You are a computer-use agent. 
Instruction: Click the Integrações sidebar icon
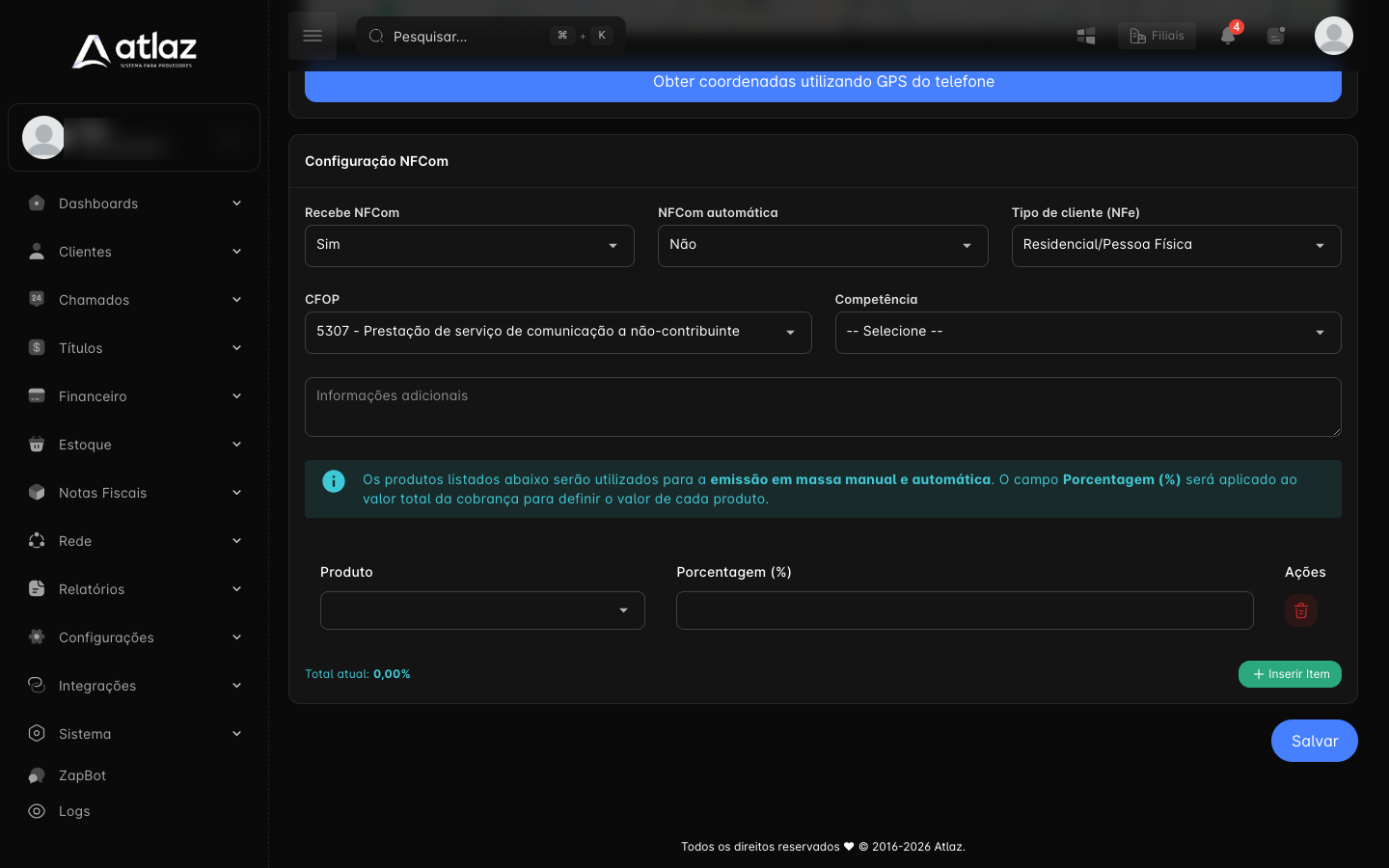tap(37, 685)
